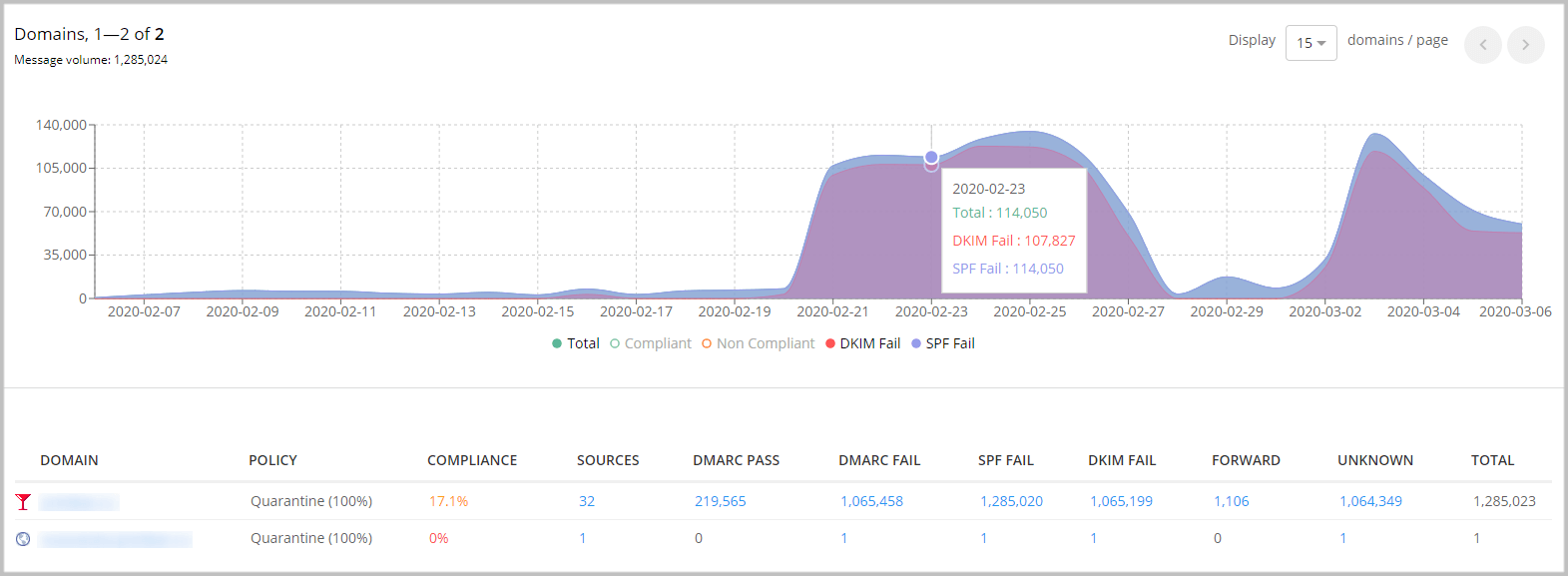Enable the Compliant series in legend
This screenshot has width=1568, height=576.
[x=651, y=343]
